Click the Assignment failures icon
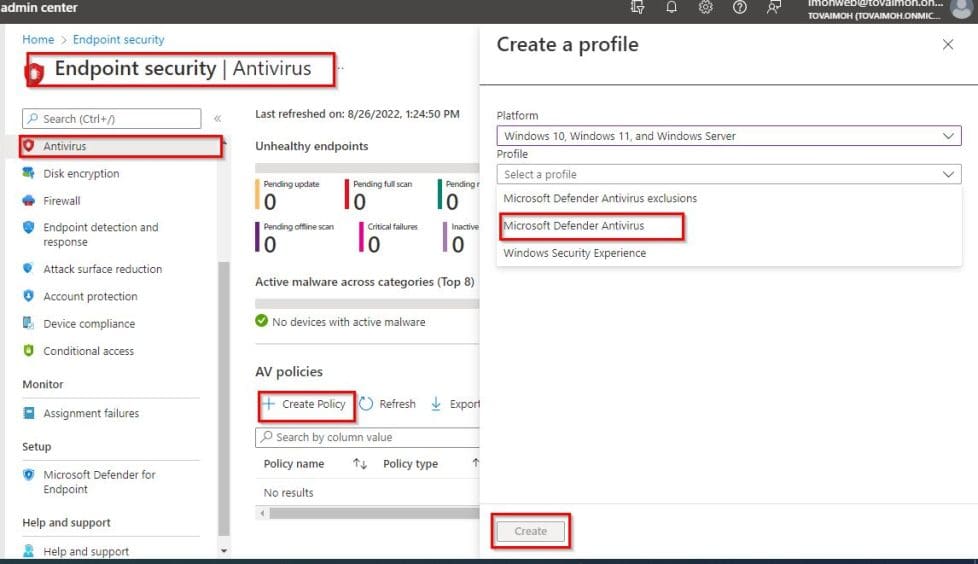This screenshot has height=564, width=978. tap(28, 413)
